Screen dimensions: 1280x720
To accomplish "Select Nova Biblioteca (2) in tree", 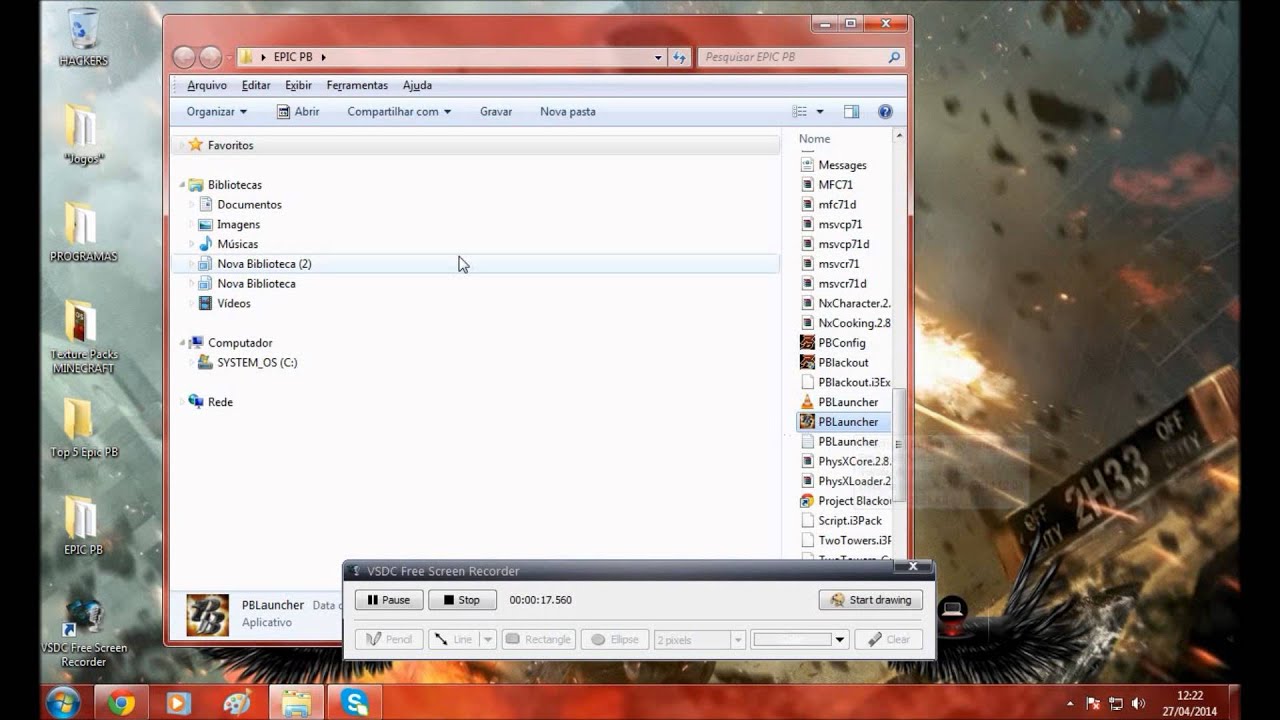I will (x=264, y=264).
